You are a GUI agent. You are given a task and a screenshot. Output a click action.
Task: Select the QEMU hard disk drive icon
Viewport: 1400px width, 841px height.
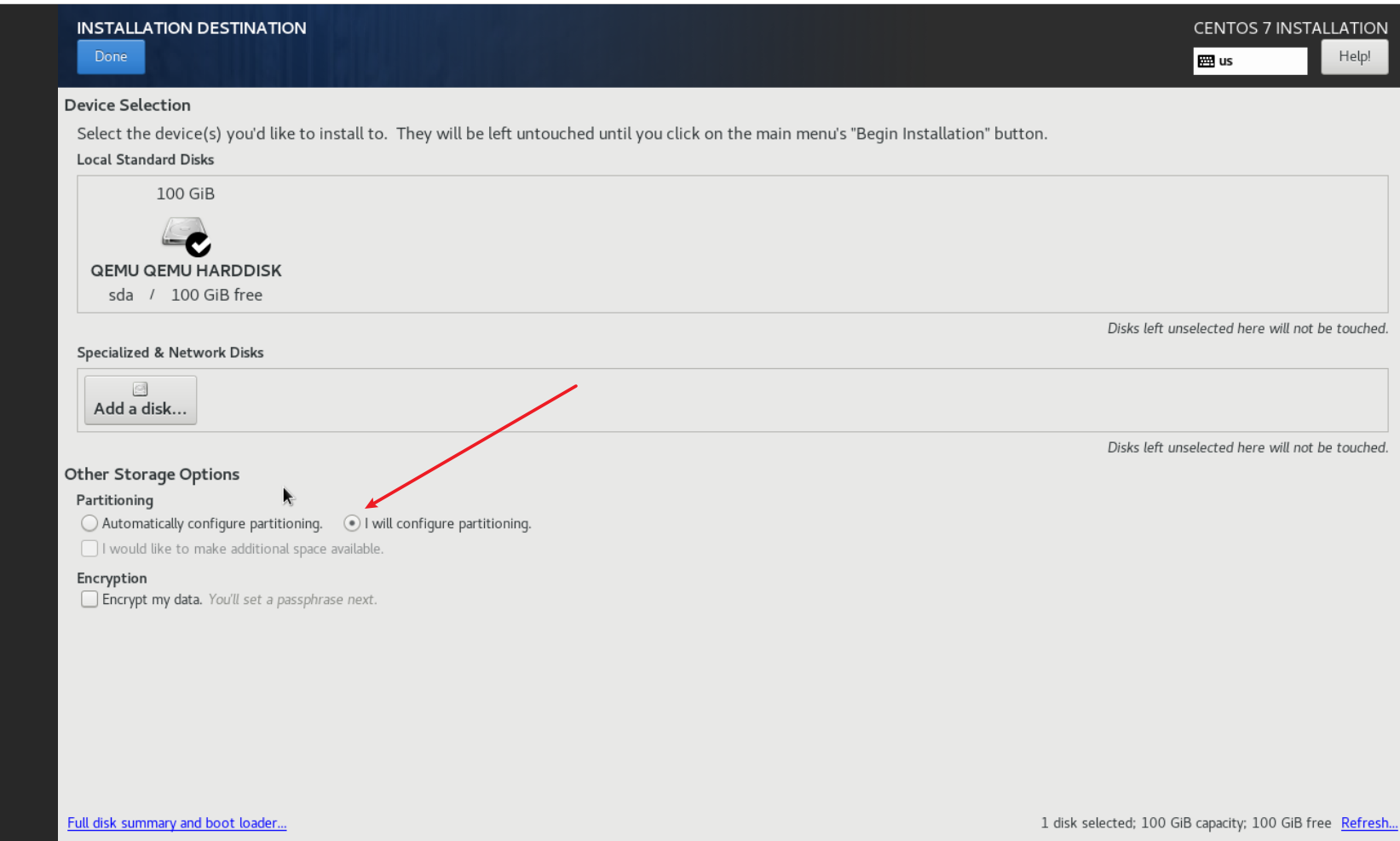(181, 232)
